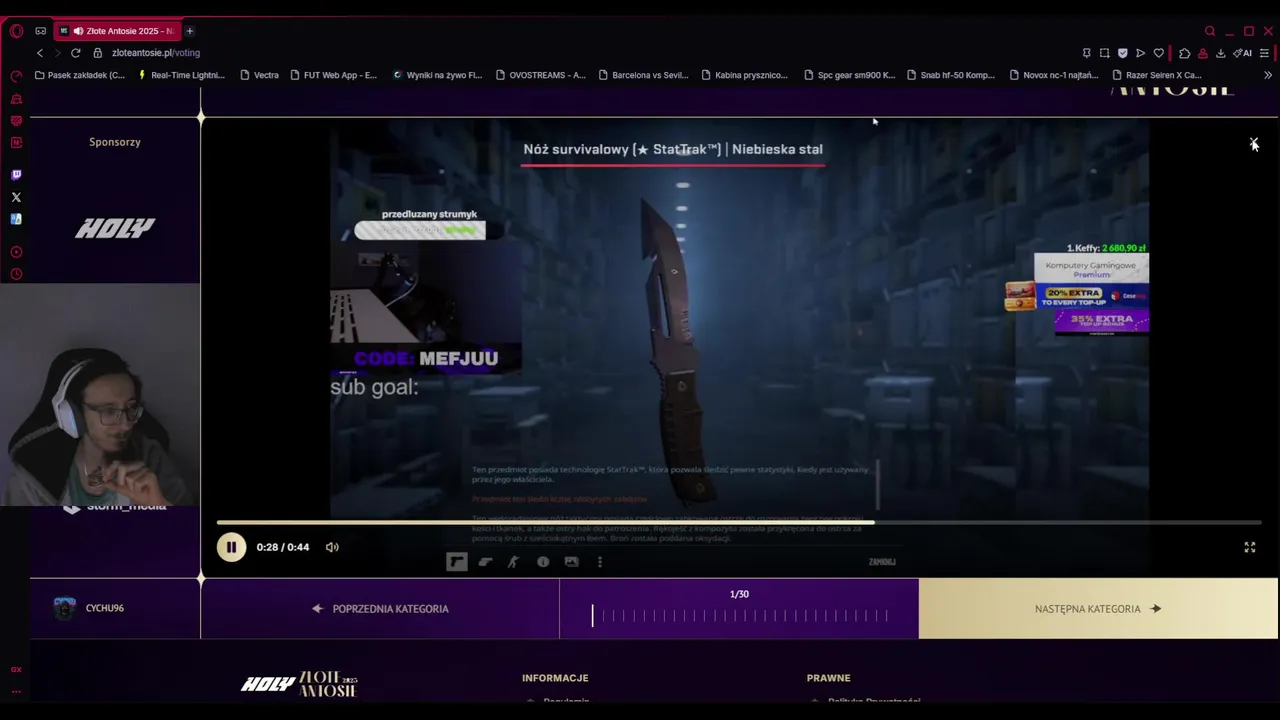
Task: Open History clock icon in sidebar
Action: 16,274
